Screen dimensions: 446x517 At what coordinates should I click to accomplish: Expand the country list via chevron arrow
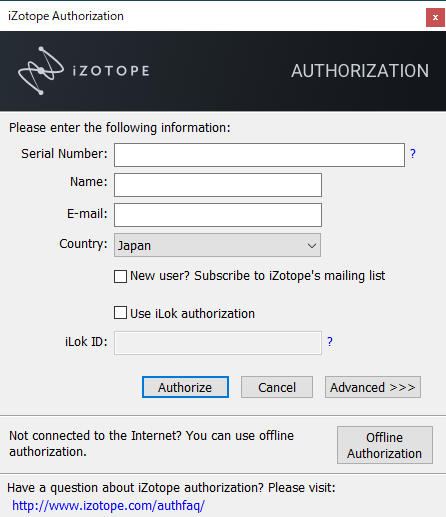pyautogui.click(x=312, y=246)
